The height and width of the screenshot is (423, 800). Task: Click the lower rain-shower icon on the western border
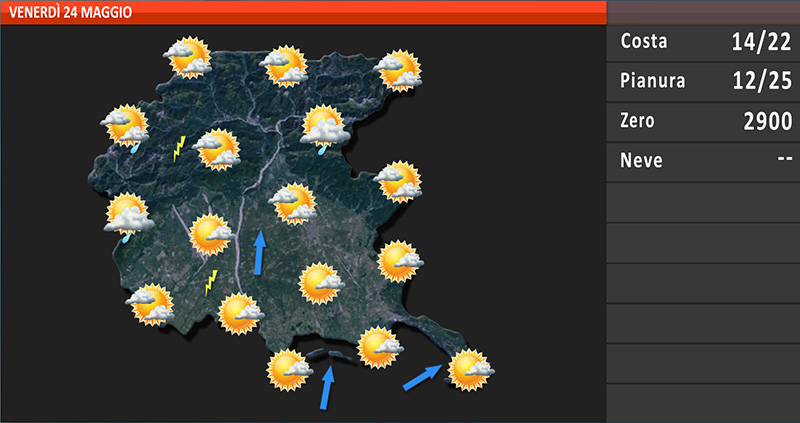(129, 216)
